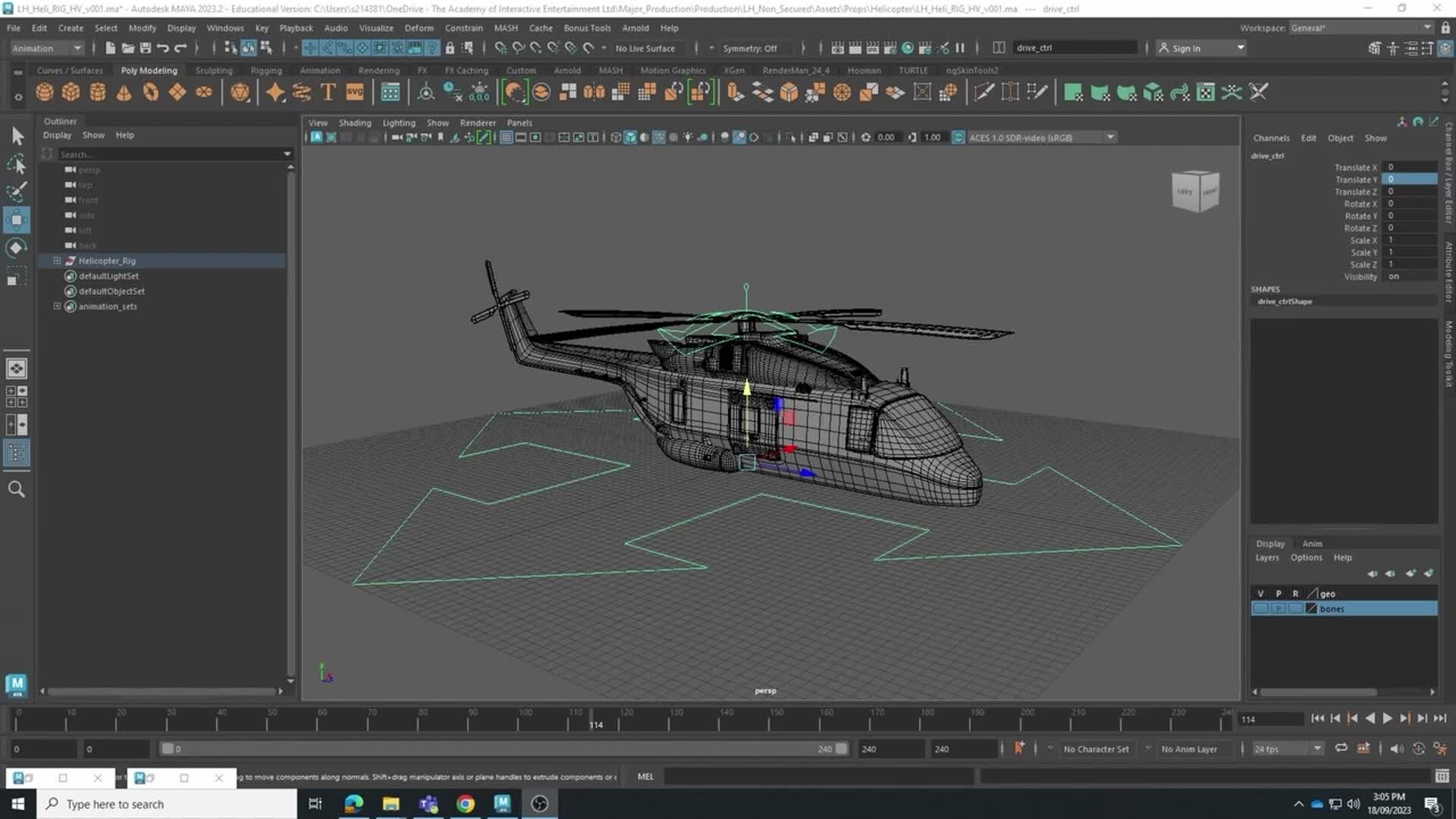The height and width of the screenshot is (819, 1456).
Task: Click inside the MEL command line field
Action: click(x=819, y=777)
